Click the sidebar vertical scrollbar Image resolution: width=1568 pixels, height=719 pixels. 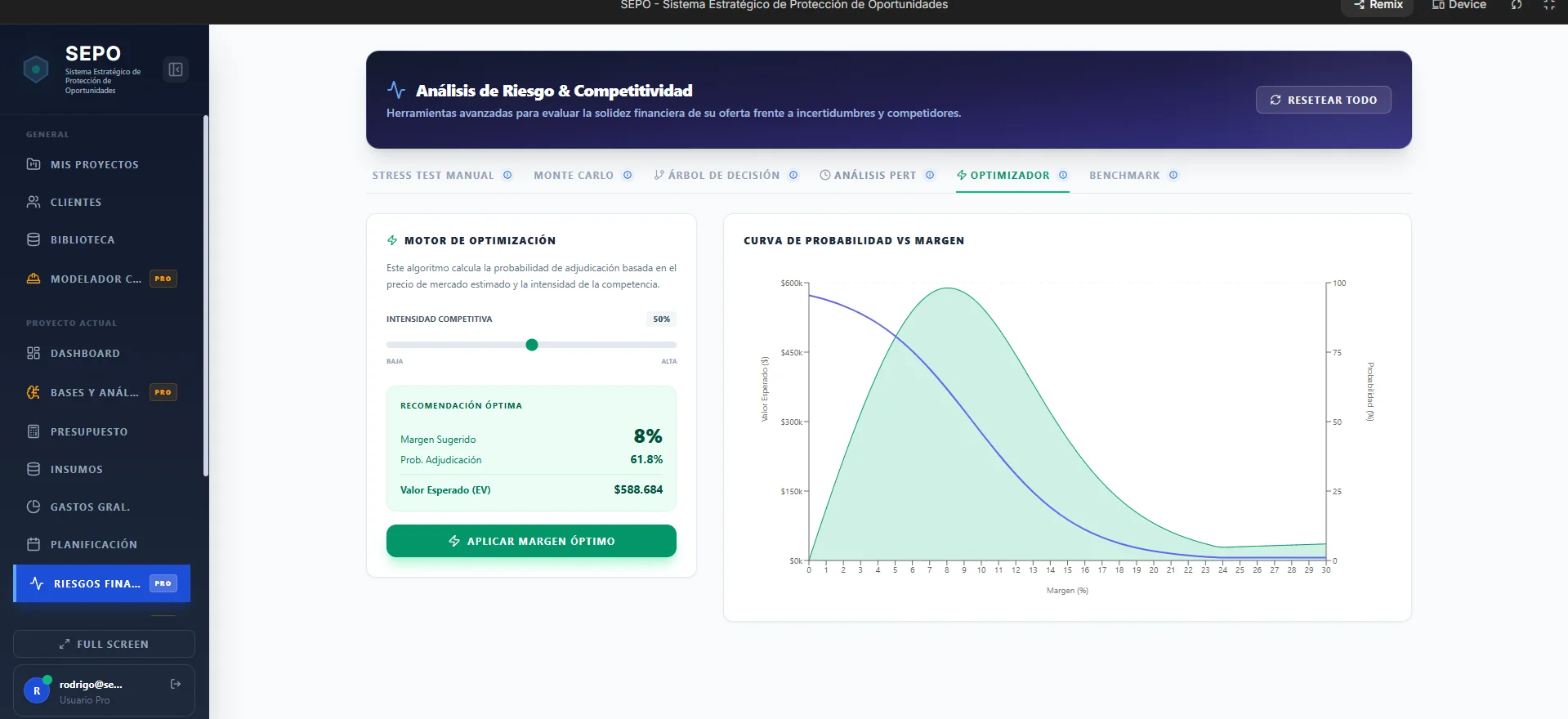pyautogui.click(x=206, y=294)
